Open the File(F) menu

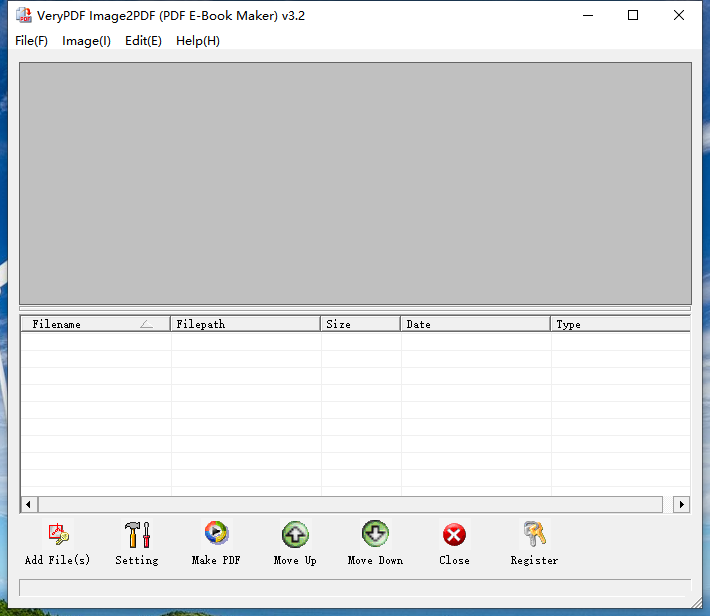click(31, 41)
